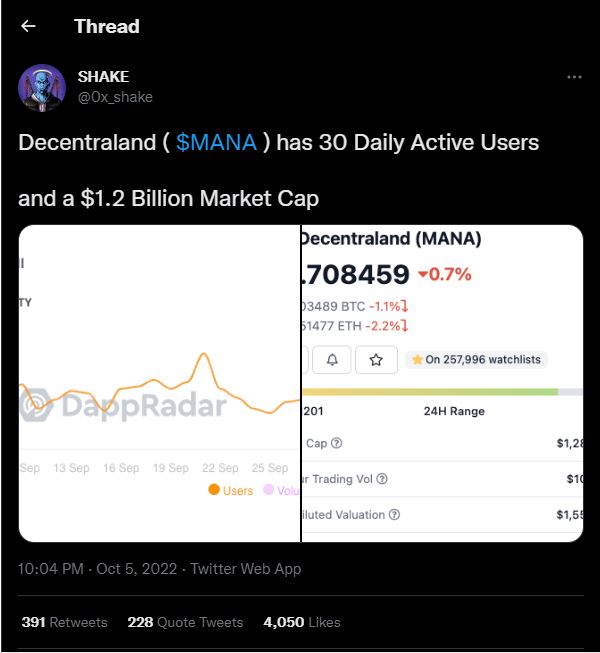Click the bell alert icon in the MANA screenshot
Screen dimensions: 600x653
click(x=332, y=358)
